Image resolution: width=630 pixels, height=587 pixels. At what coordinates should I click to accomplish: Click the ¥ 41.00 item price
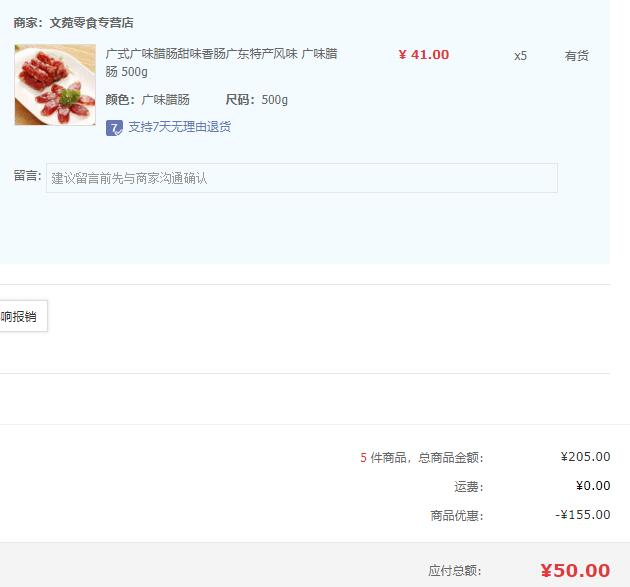tap(423, 55)
